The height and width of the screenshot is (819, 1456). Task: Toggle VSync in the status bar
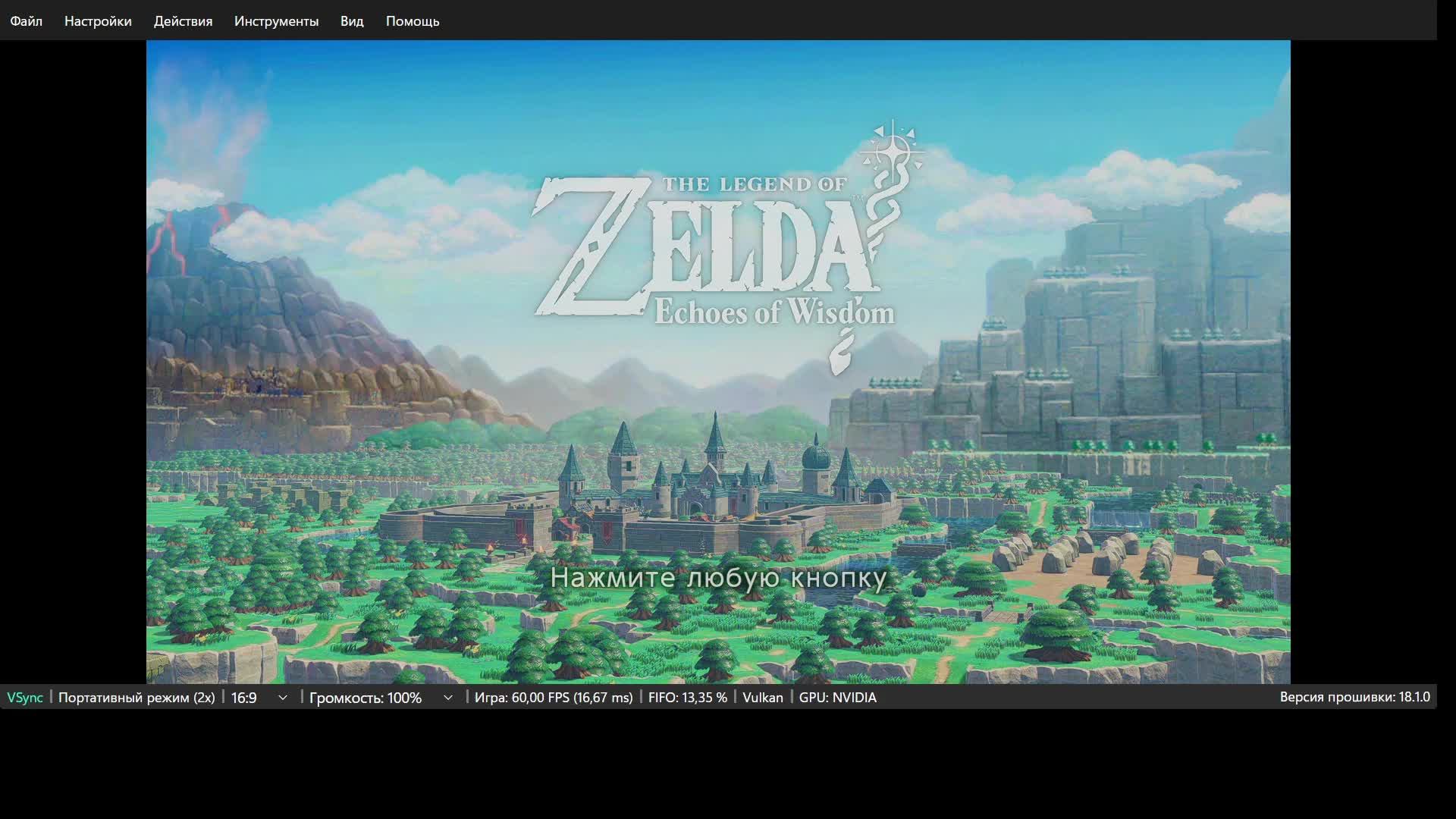click(x=25, y=697)
